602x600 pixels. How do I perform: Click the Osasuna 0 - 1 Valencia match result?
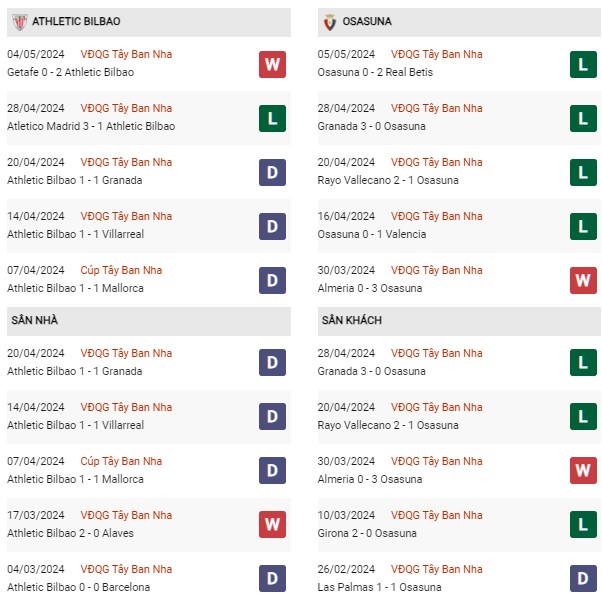coord(372,234)
